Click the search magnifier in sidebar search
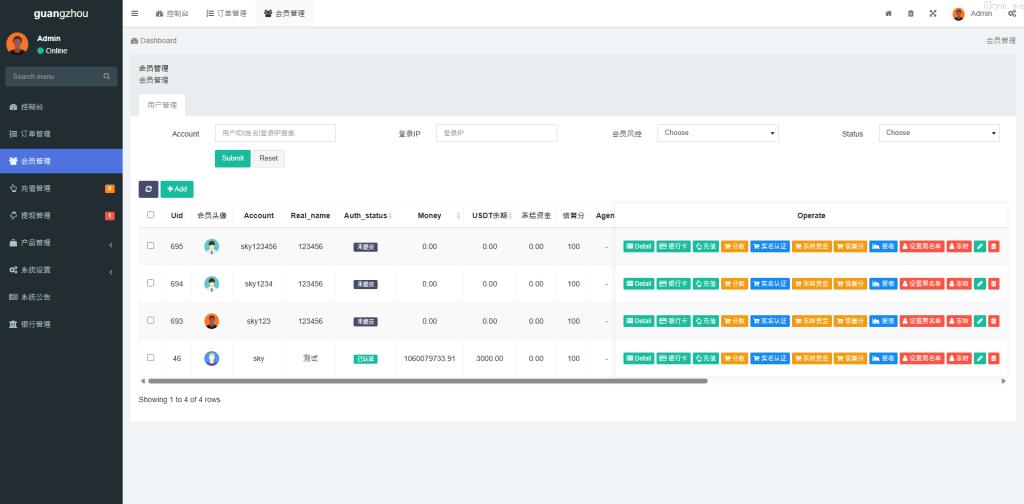 (107, 76)
